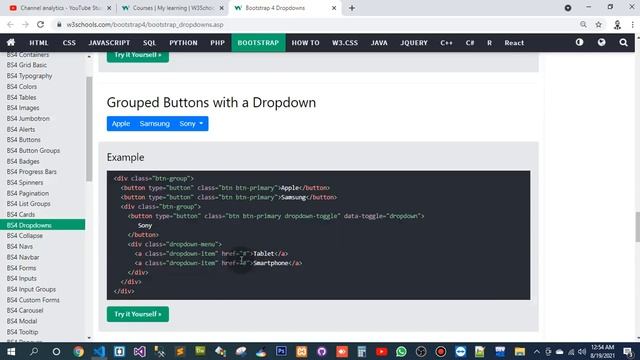Open BS4 Button Groups in the sidebar
The image size is (640, 360).
tap(33, 151)
